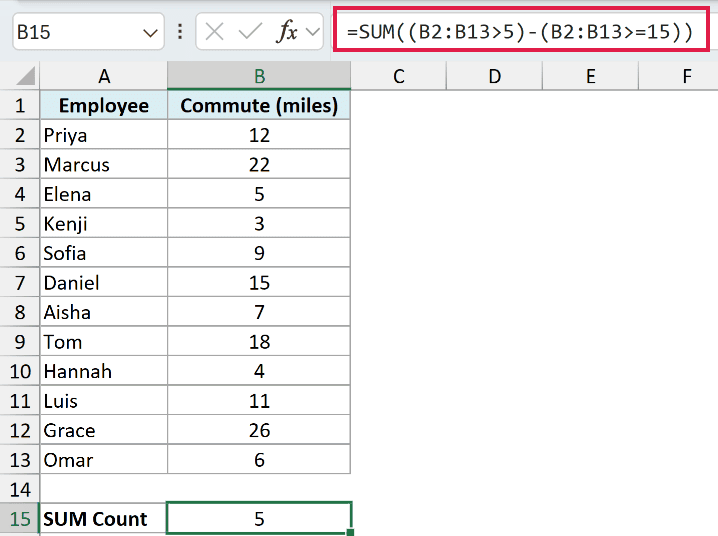The width and height of the screenshot is (718, 536).
Task: Select the Tom cell
Action: 104,341
